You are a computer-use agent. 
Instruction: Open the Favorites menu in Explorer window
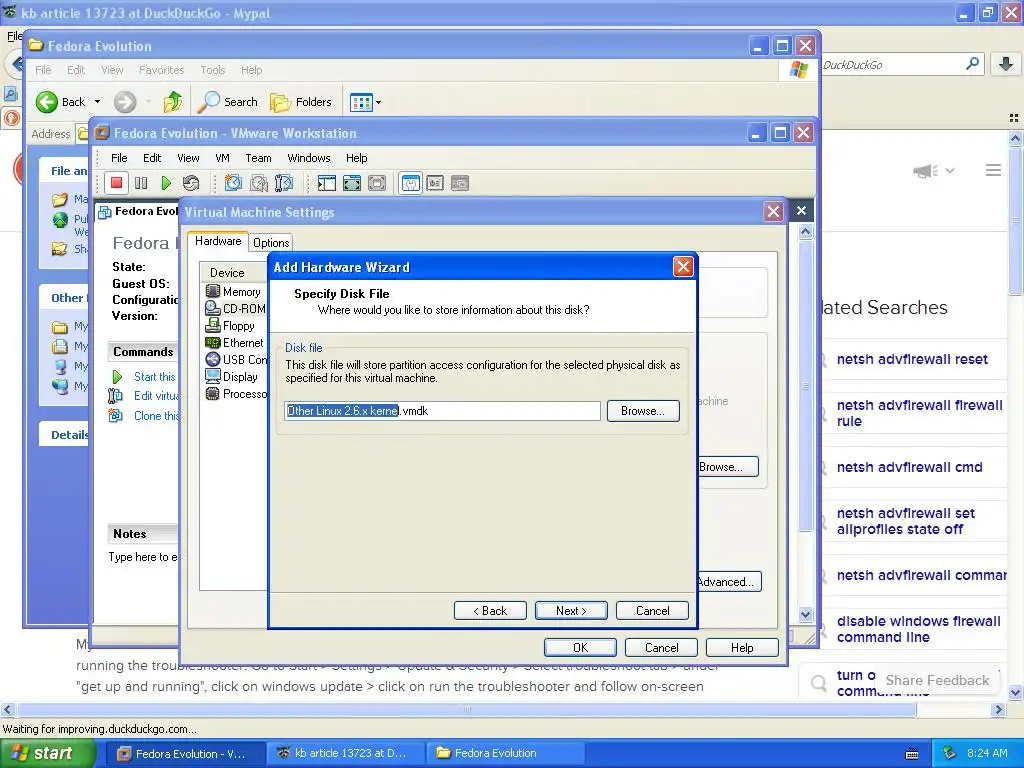[x=161, y=70]
